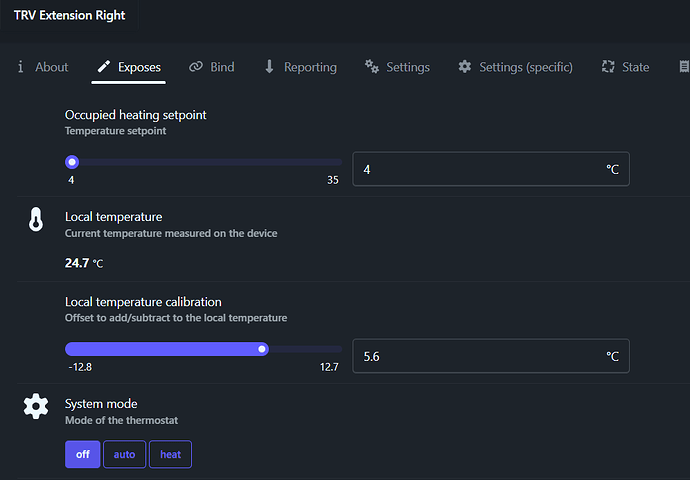
Task: Switch to the Reporting tab
Action: 310,67
